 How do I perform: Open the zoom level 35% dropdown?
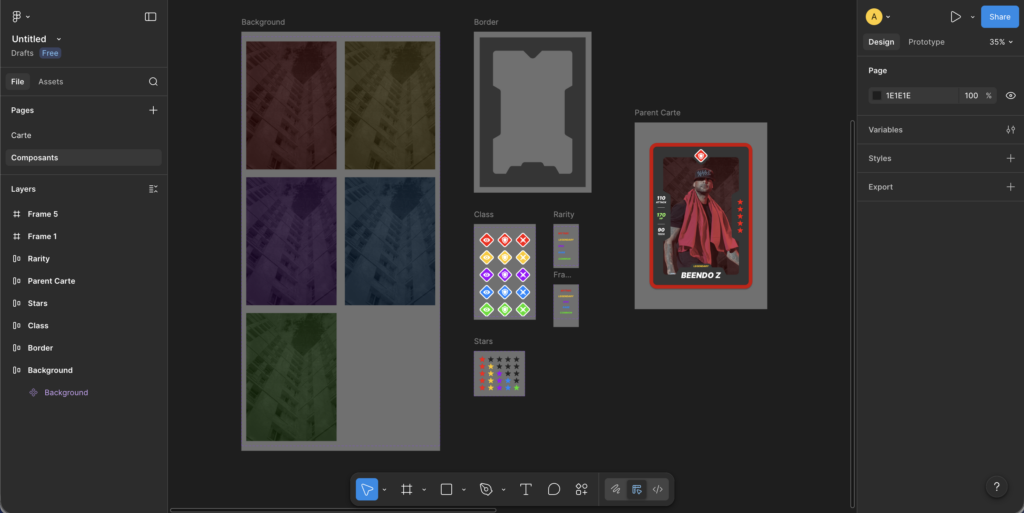[x=1001, y=42]
